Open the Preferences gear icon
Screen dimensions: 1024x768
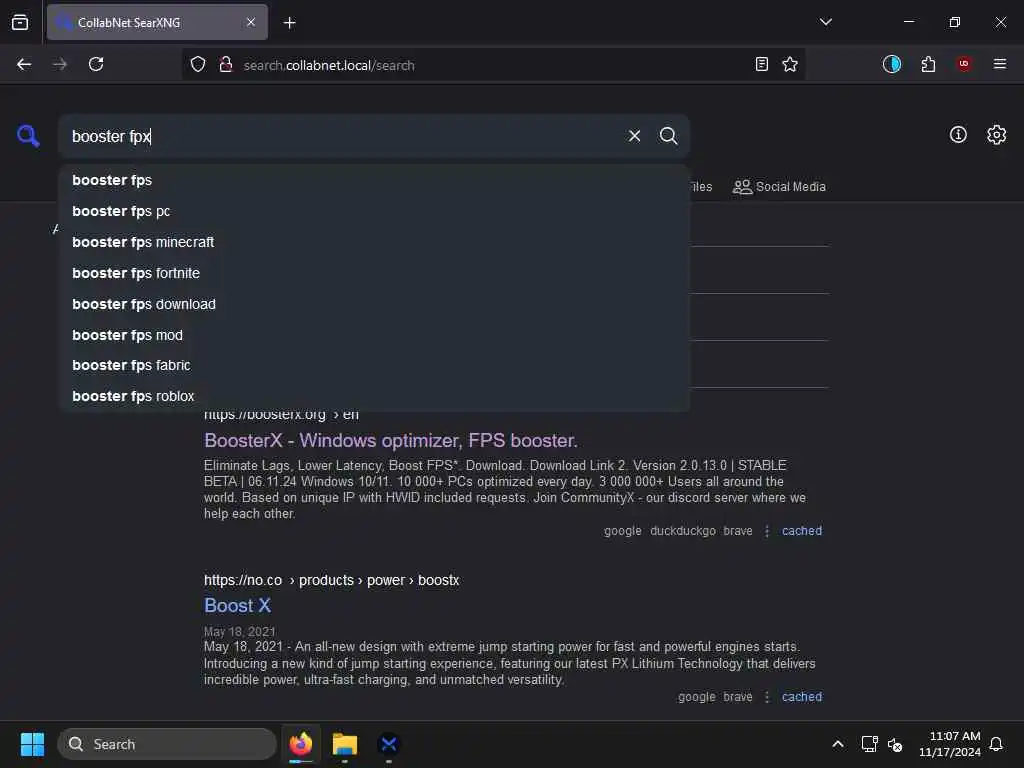pyautogui.click(x=997, y=135)
